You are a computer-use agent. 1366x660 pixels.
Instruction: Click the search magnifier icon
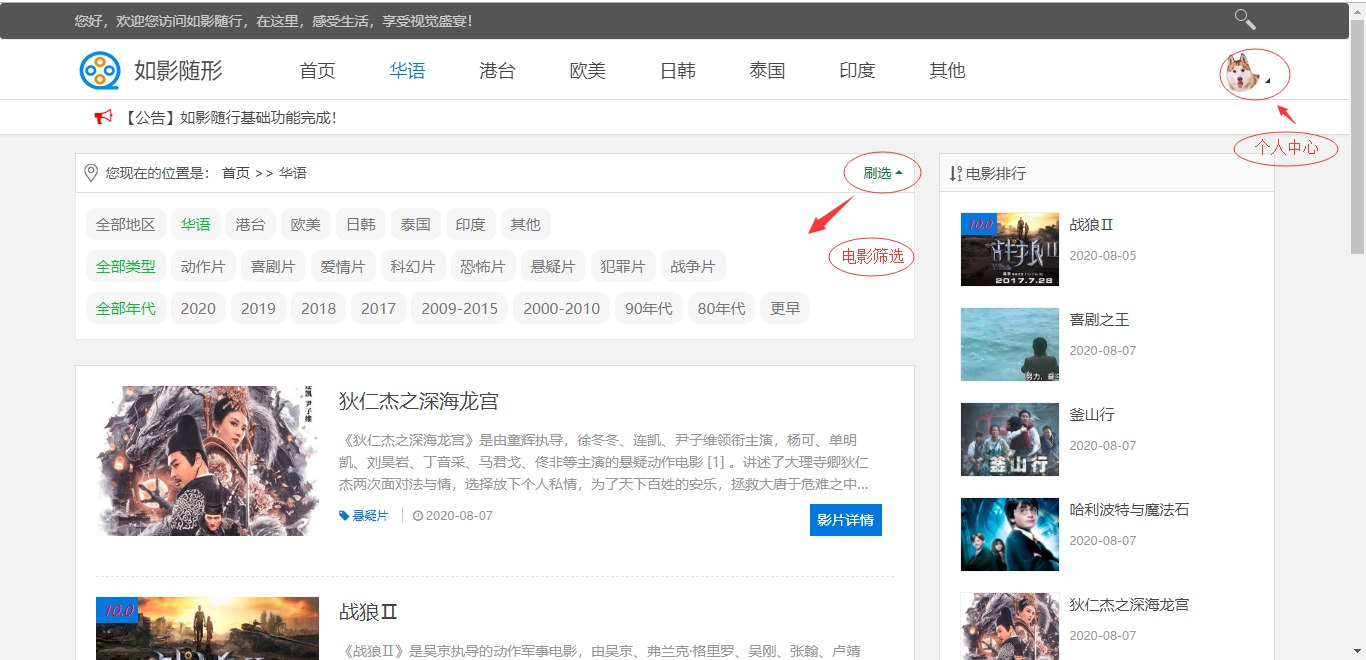click(1245, 19)
